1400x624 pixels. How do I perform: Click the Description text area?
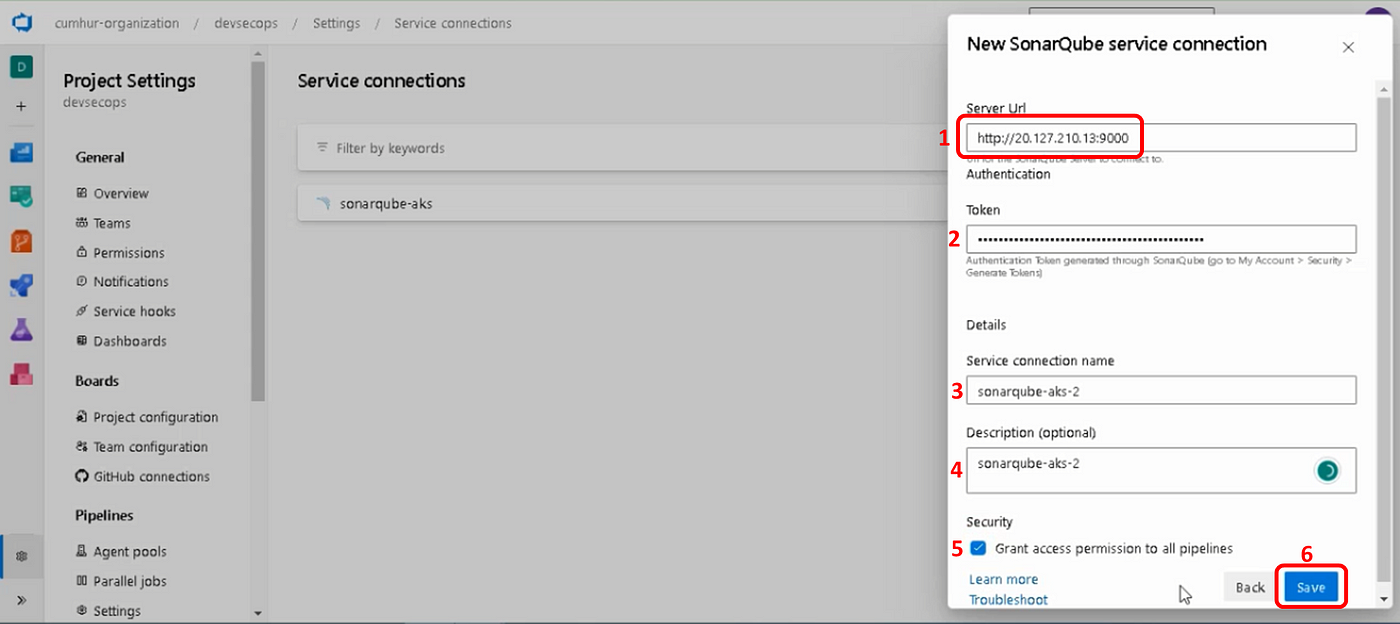(1161, 470)
